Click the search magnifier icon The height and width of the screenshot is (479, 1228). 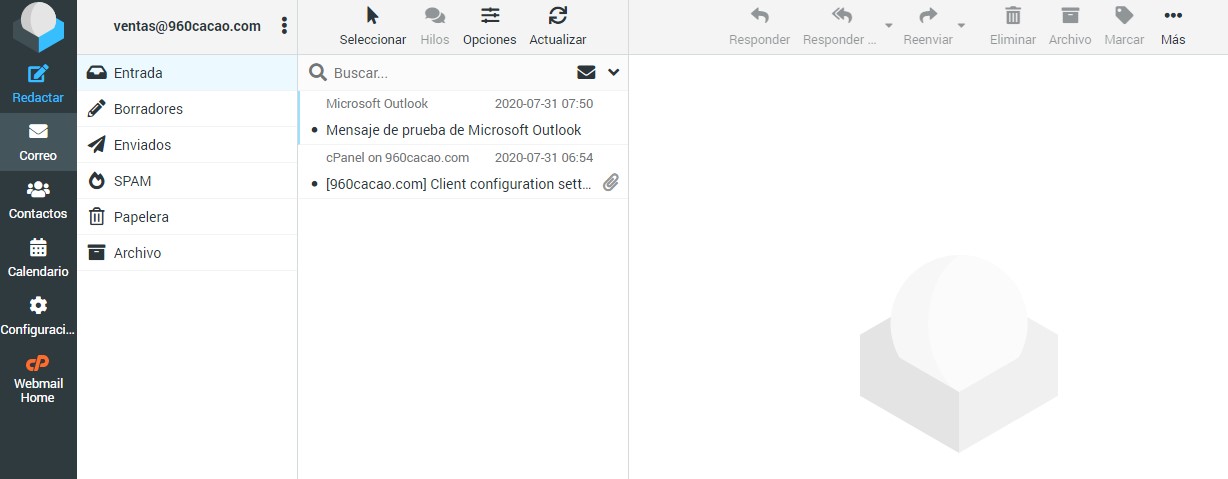tap(318, 72)
